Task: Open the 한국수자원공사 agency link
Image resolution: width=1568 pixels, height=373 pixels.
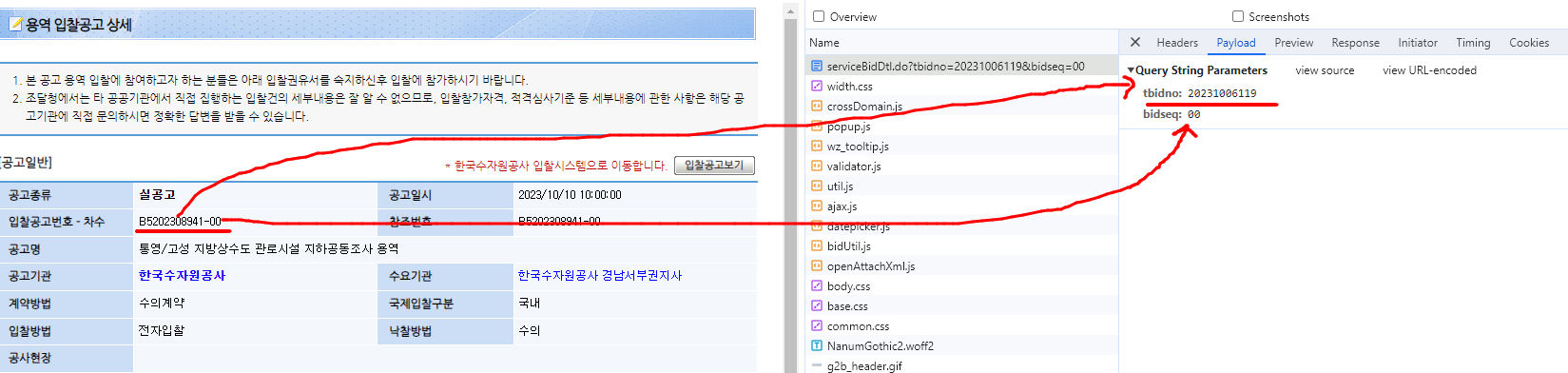Action: click(183, 276)
